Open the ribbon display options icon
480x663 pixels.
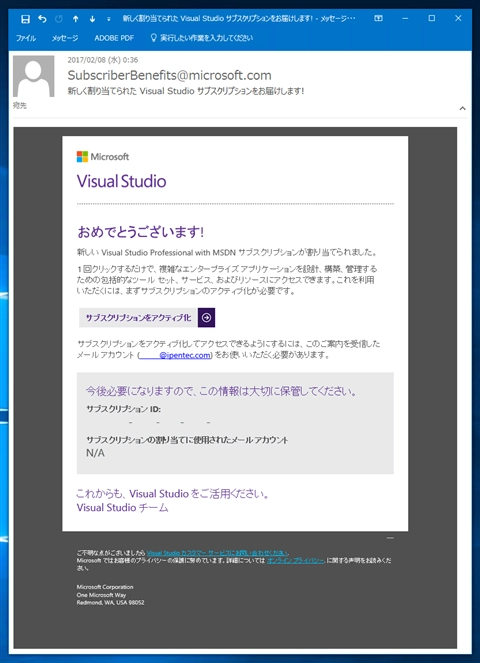[379, 18]
